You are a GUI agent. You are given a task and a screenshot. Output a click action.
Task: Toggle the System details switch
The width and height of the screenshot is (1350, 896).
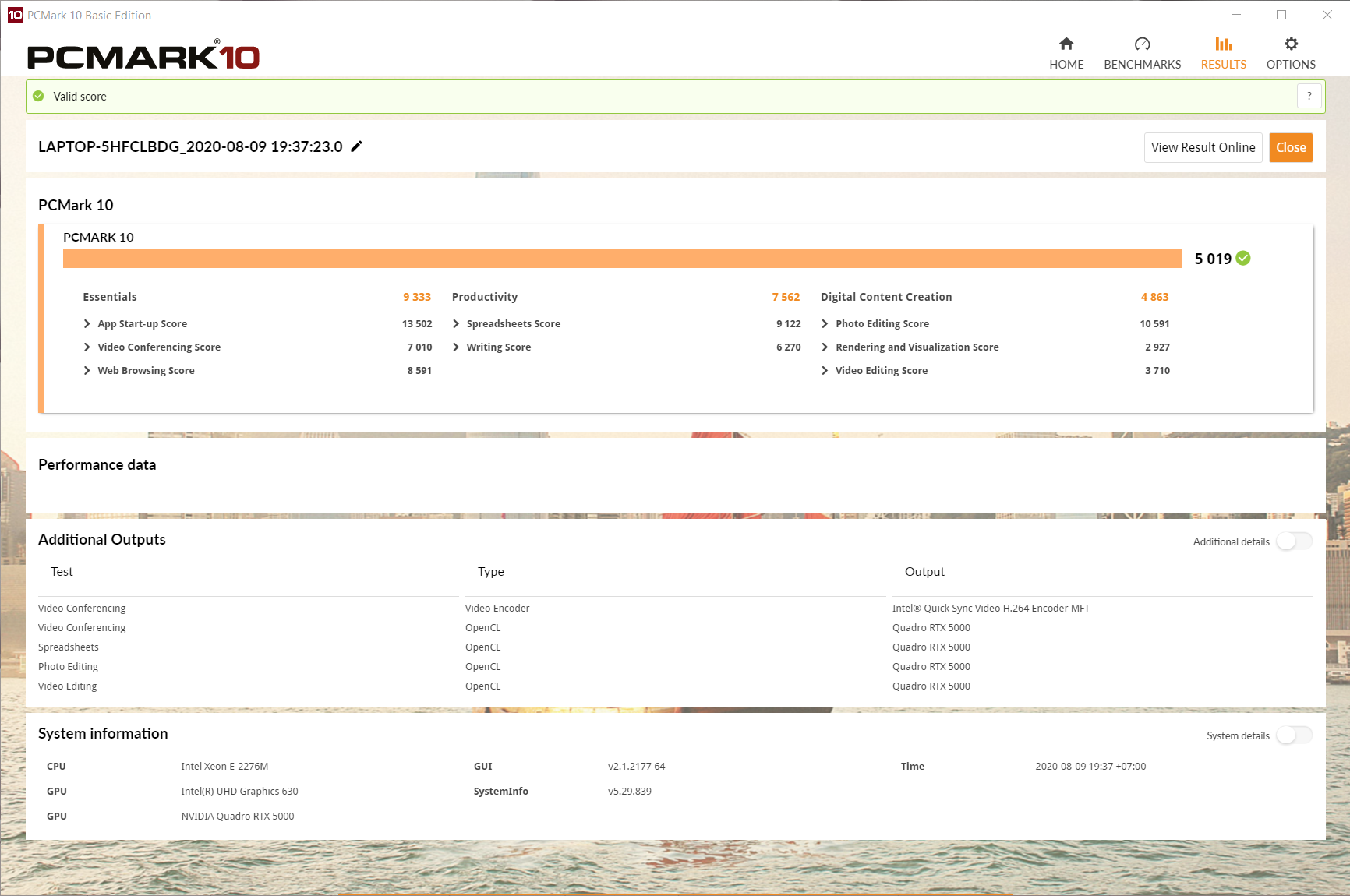coord(1295,735)
